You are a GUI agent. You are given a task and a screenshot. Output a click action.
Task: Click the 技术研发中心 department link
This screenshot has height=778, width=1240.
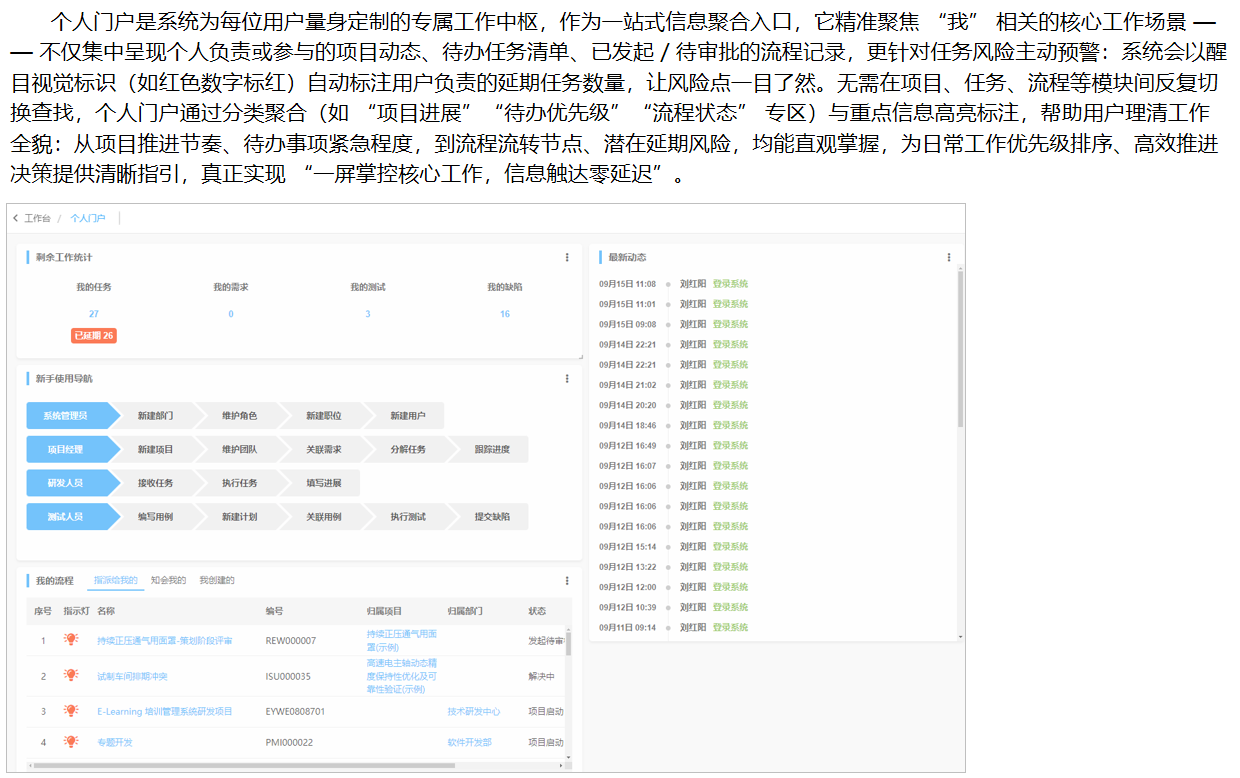(x=475, y=712)
